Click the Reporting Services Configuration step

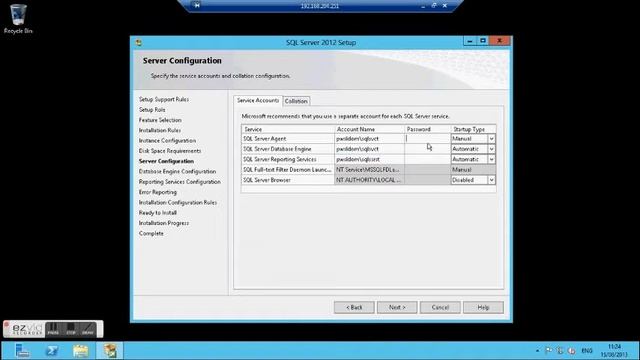click(x=180, y=182)
